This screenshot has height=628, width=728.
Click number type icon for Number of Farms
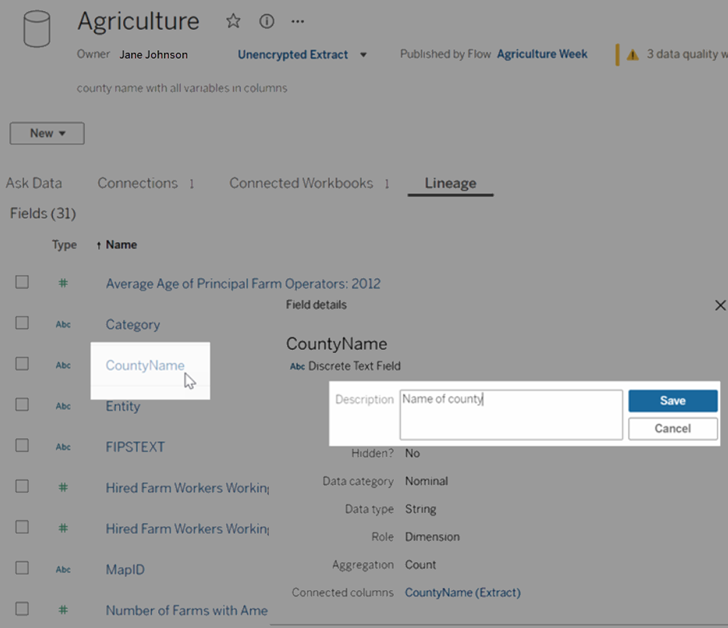[x=63, y=609]
